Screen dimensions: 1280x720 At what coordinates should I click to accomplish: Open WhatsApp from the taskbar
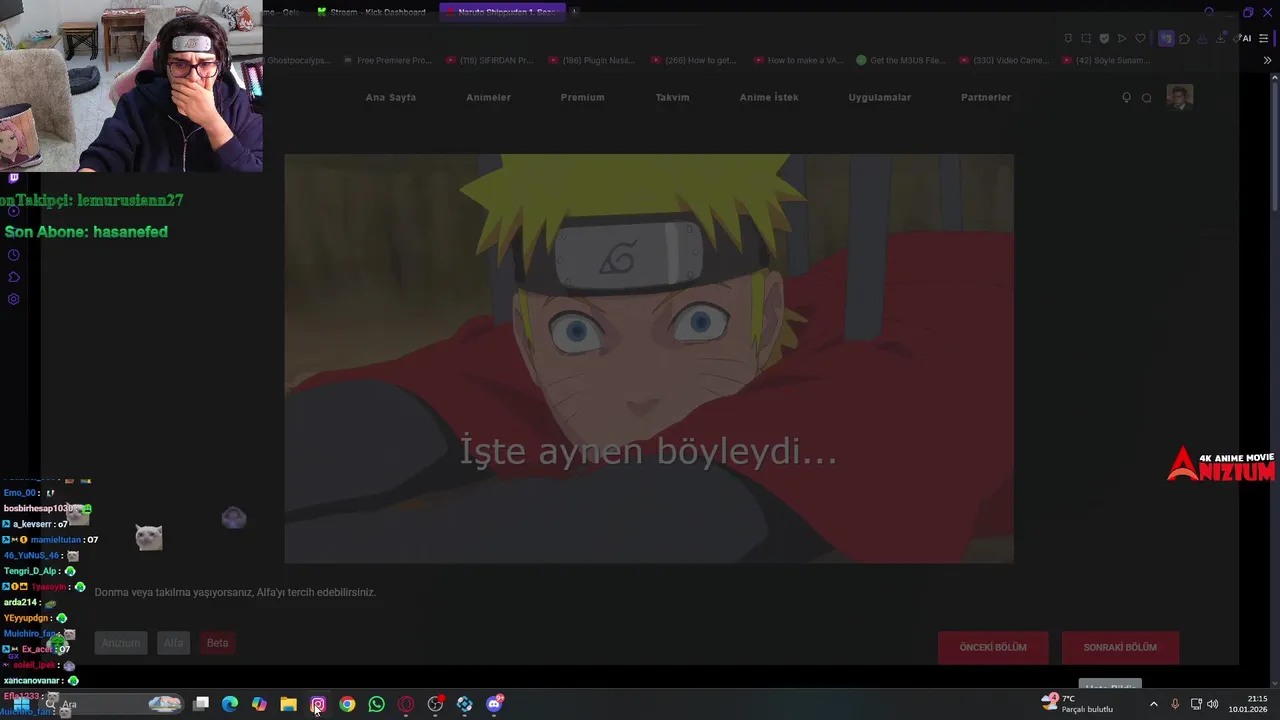(376, 704)
